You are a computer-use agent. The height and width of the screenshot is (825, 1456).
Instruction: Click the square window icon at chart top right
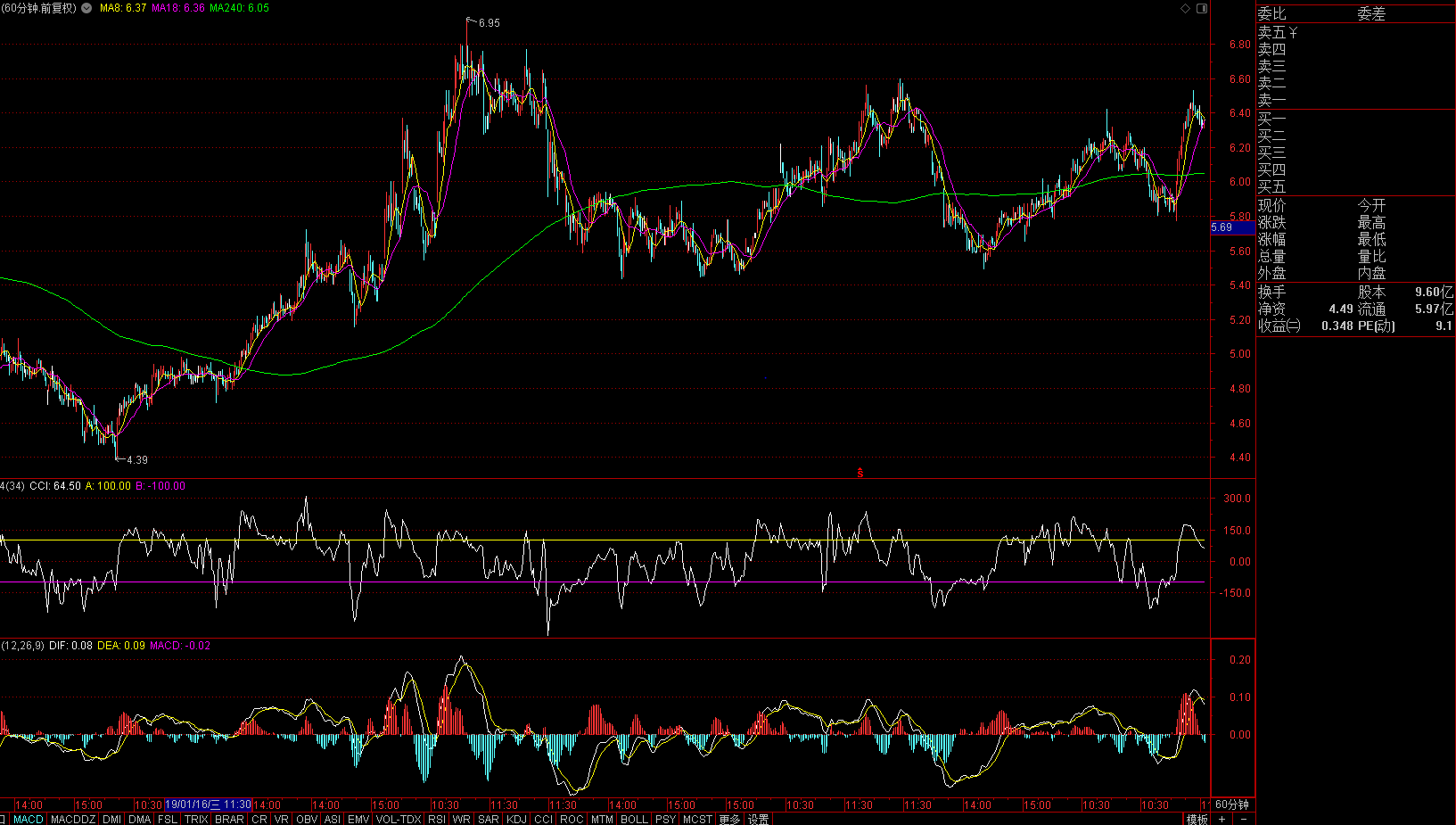(1201, 8)
